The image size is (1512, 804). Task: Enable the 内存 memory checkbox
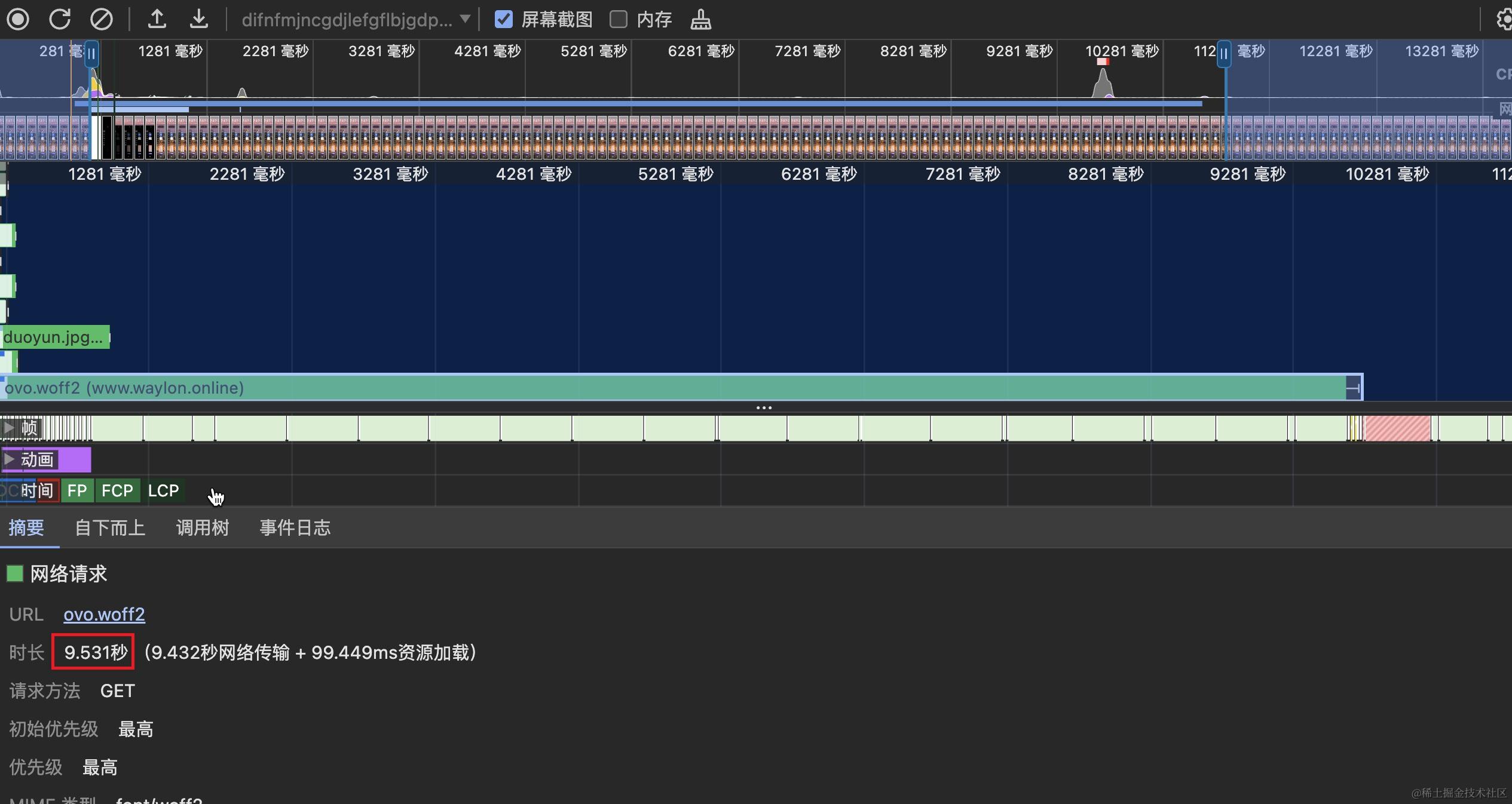click(619, 19)
